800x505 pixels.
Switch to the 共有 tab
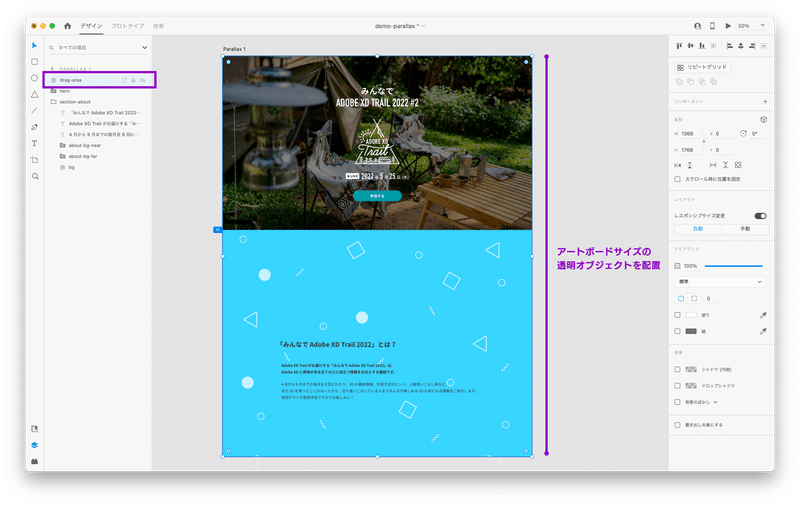point(159,26)
